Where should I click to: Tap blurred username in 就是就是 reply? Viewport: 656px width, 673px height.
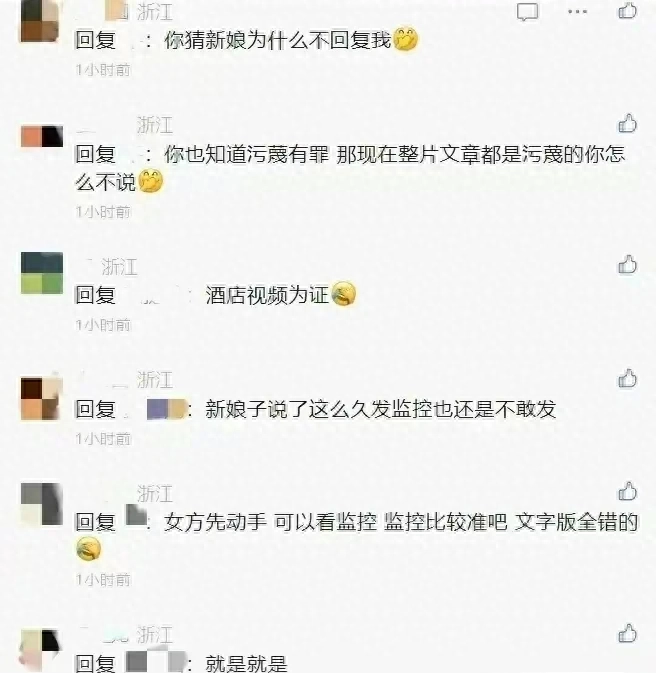pos(156,662)
